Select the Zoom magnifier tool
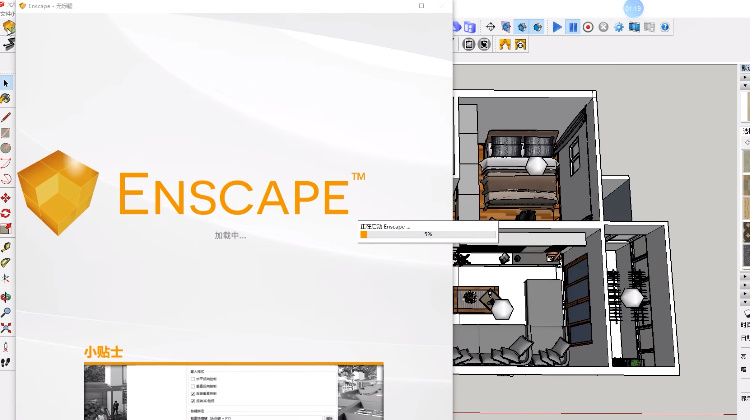This screenshot has width=750, height=420. (6, 312)
